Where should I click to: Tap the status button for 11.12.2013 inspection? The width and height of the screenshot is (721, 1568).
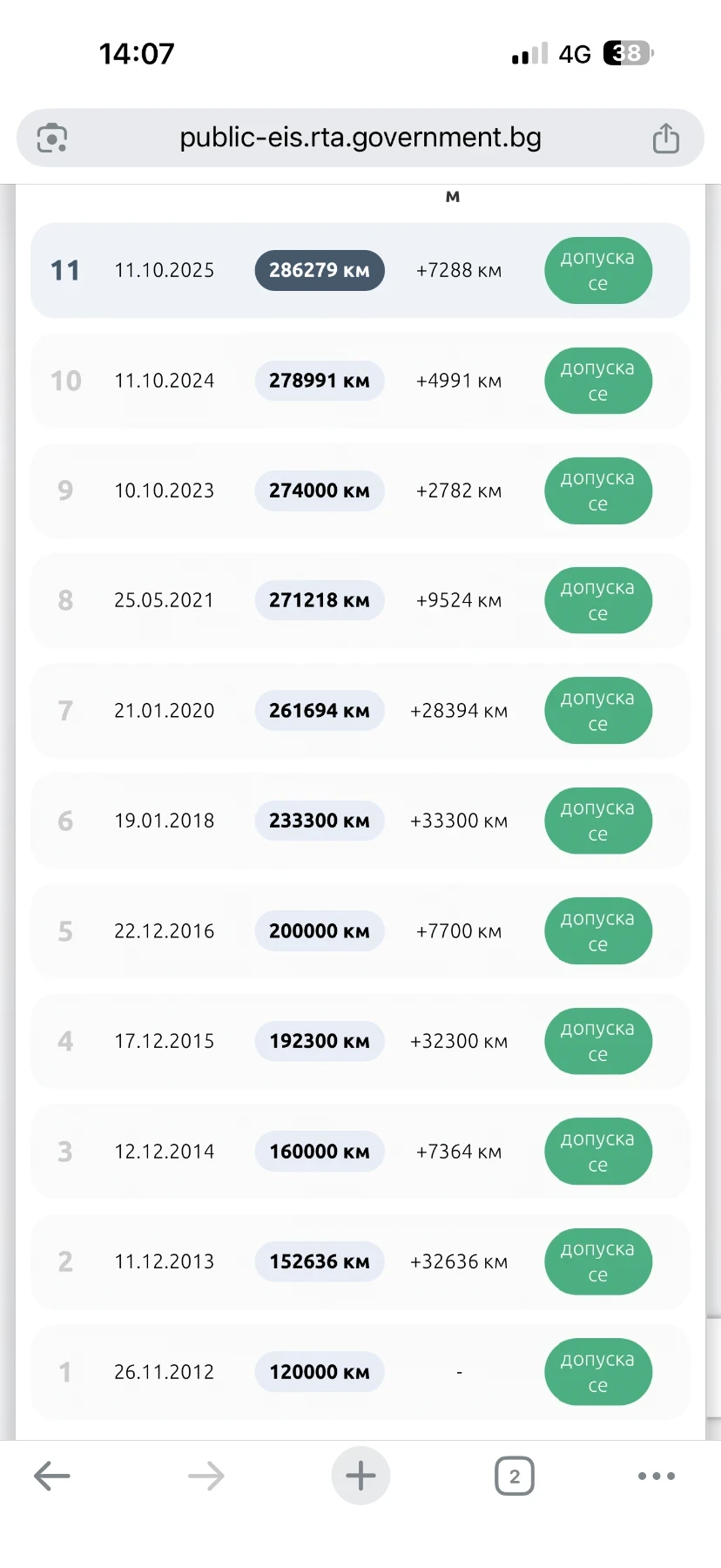coord(598,1261)
